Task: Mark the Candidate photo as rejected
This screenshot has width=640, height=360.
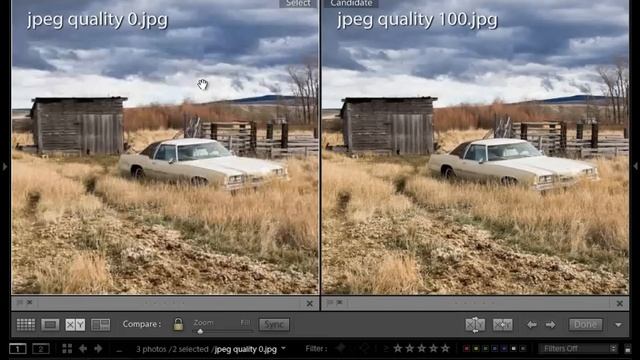Action: point(340,302)
